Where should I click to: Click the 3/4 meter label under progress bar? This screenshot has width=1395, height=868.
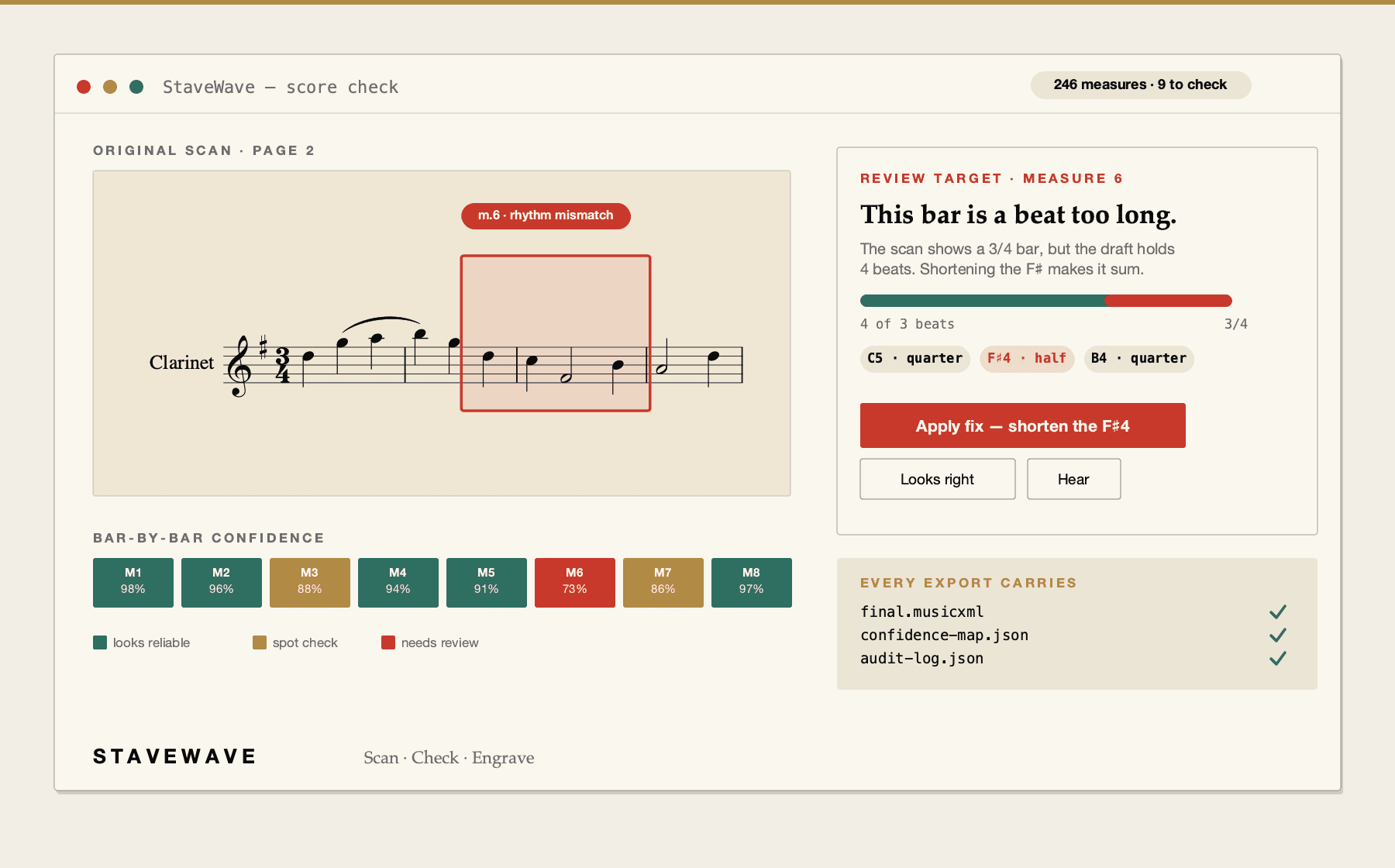coord(1236,324)
